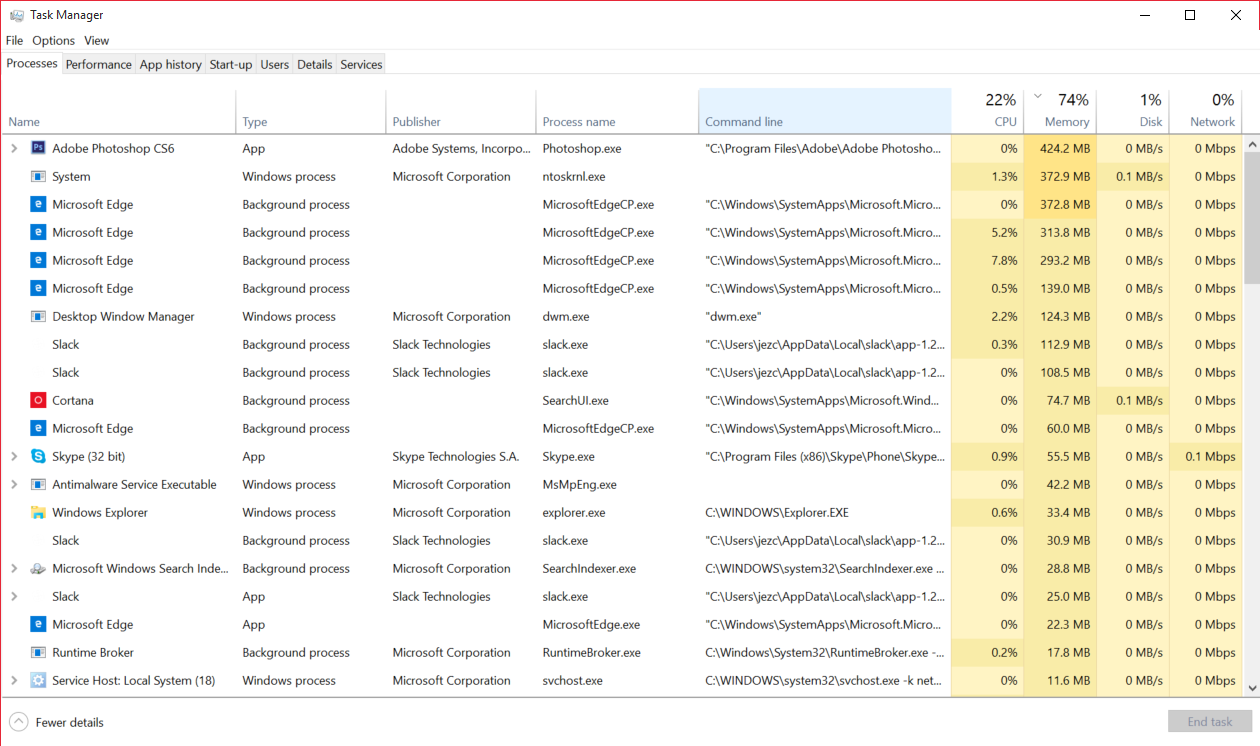The height and width of the screenshot is (746, 1260).
Task: Click the End task button
Action: 1209,722
